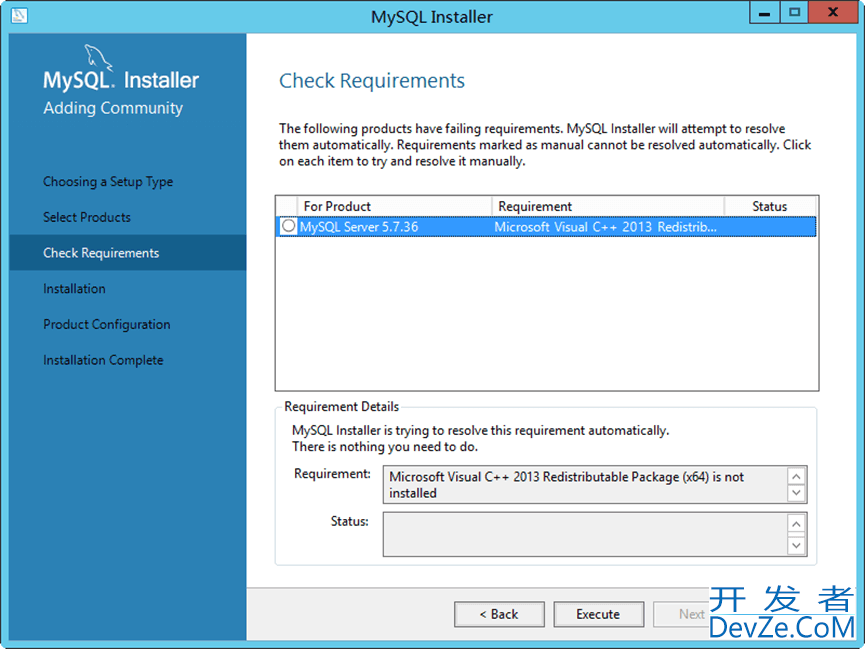This screenshot has height=649, width=865.
Task: Go to Installation step
Action: [74, 289]
